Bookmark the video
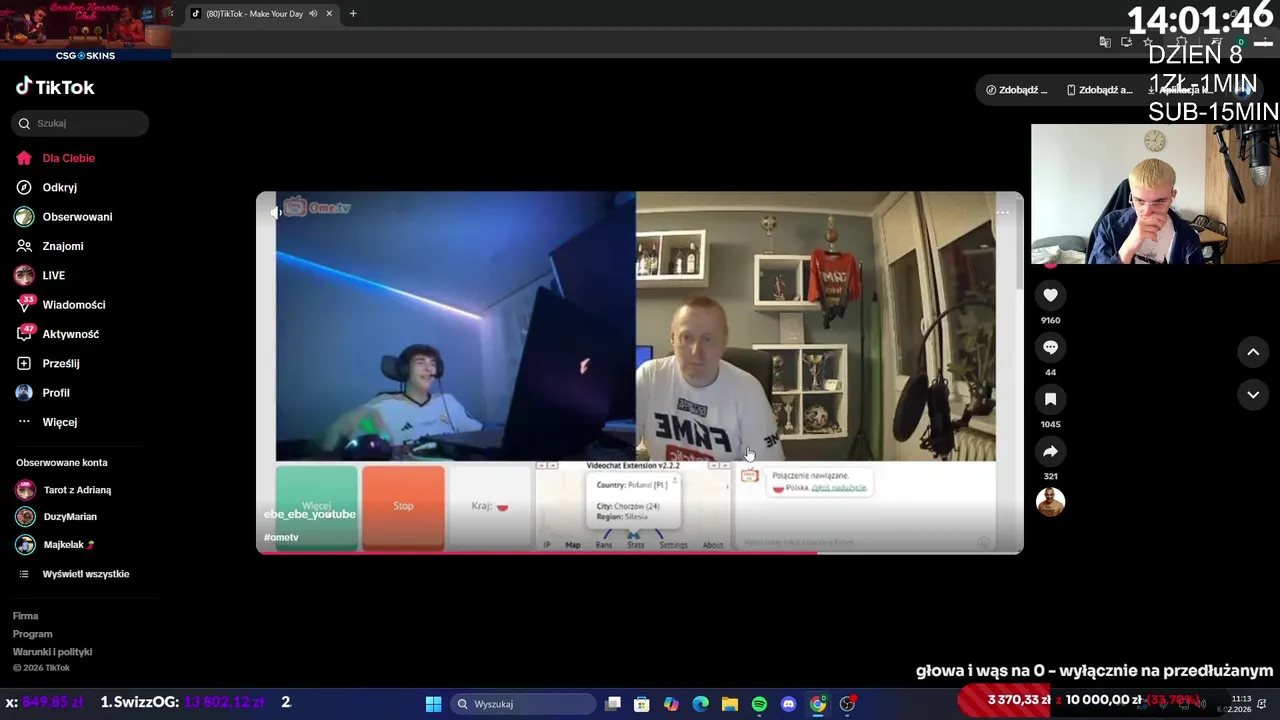 click(x=1050, y=399)
